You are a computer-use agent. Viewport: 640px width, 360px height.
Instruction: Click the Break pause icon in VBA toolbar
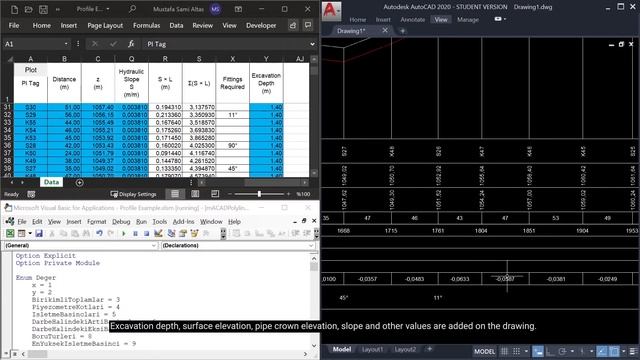click(x=135, y=233)
